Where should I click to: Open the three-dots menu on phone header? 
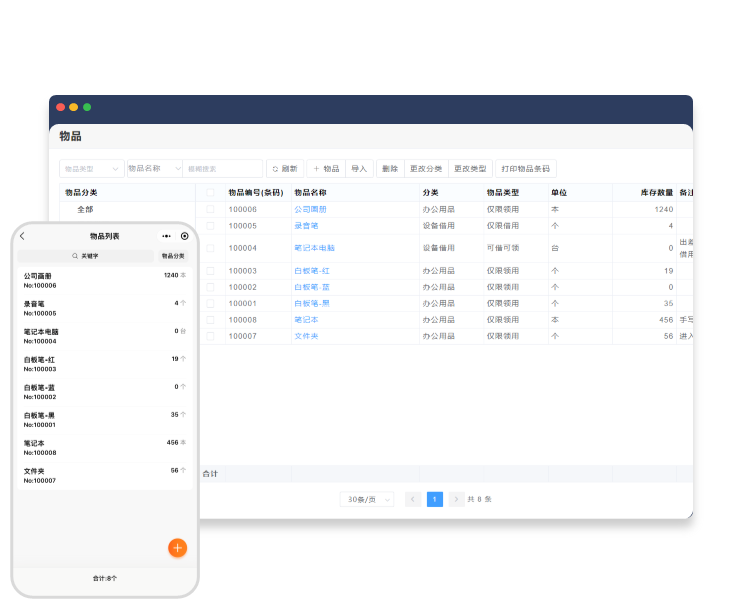click(166, 236)
